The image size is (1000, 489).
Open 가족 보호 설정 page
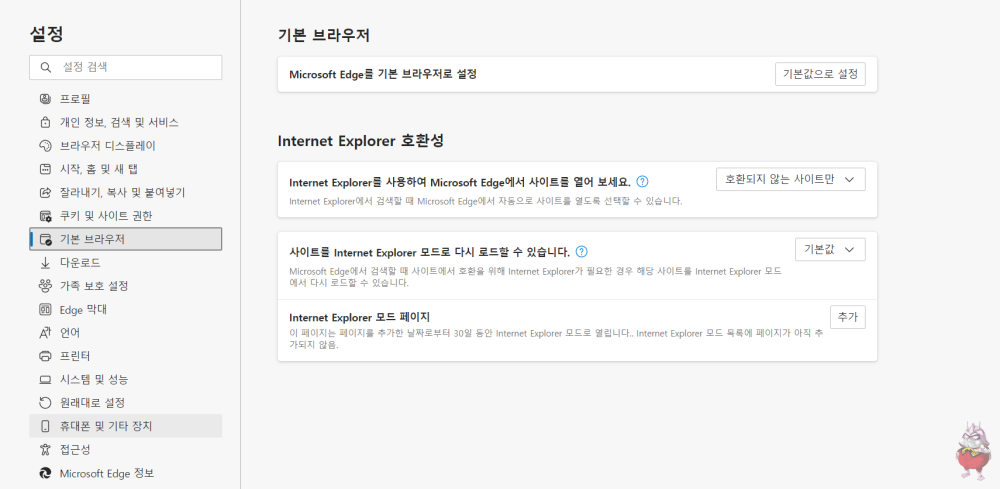(x=126, y=286)
